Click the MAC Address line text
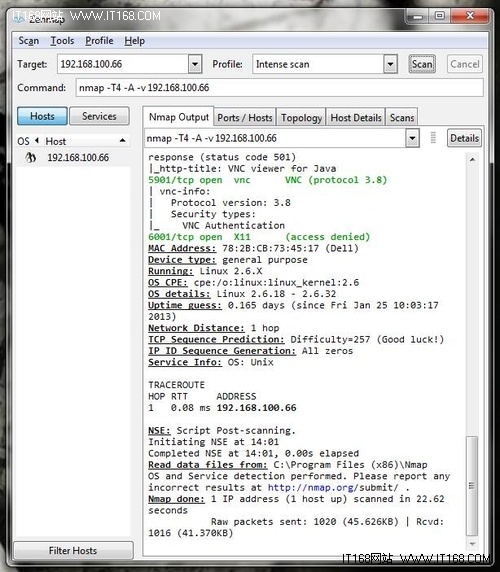Viewport: 500px width, 572px height. [x=253, y=248]
